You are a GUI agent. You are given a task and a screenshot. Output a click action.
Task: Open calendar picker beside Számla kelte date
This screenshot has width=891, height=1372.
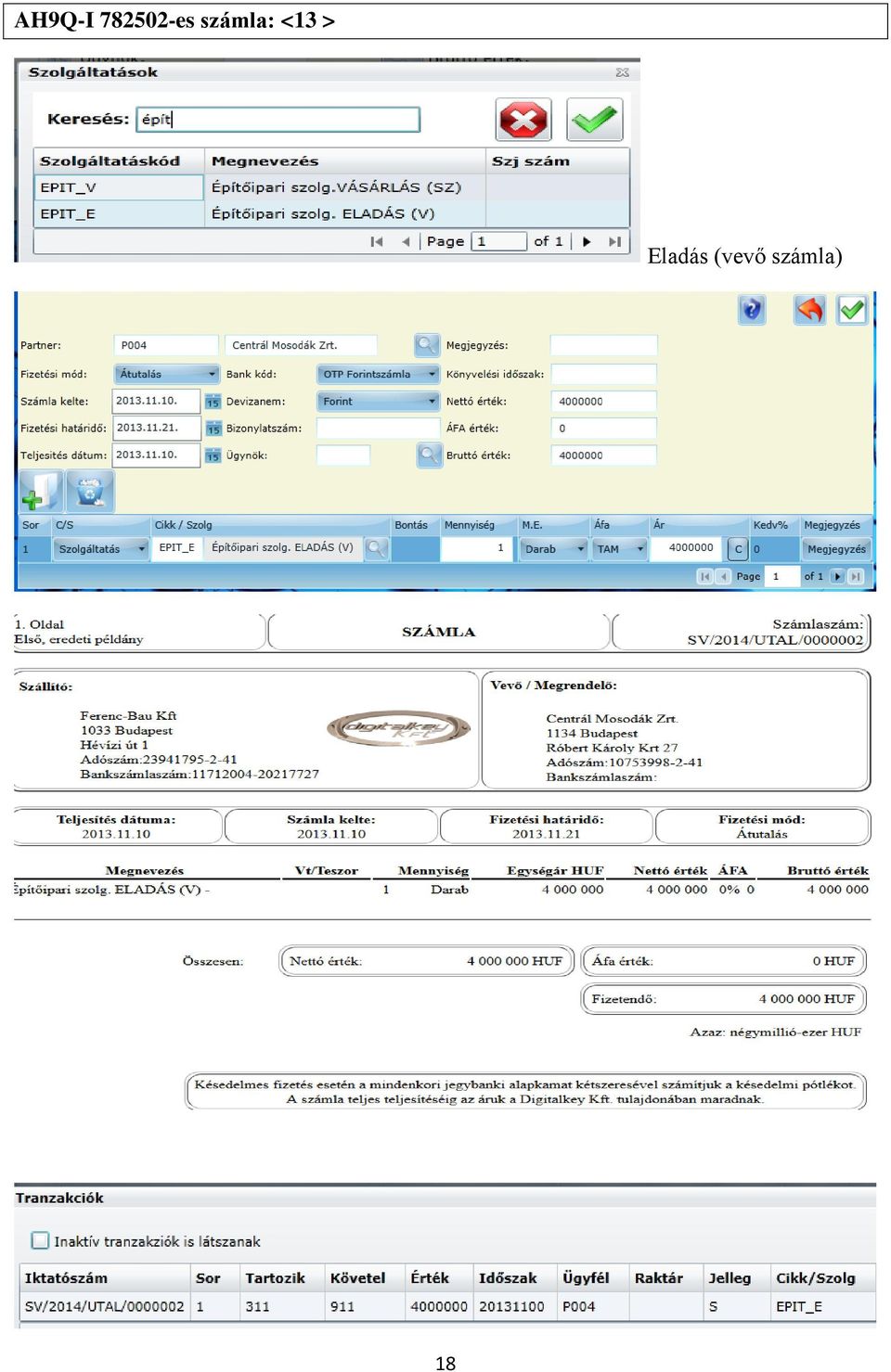[213, 402]
